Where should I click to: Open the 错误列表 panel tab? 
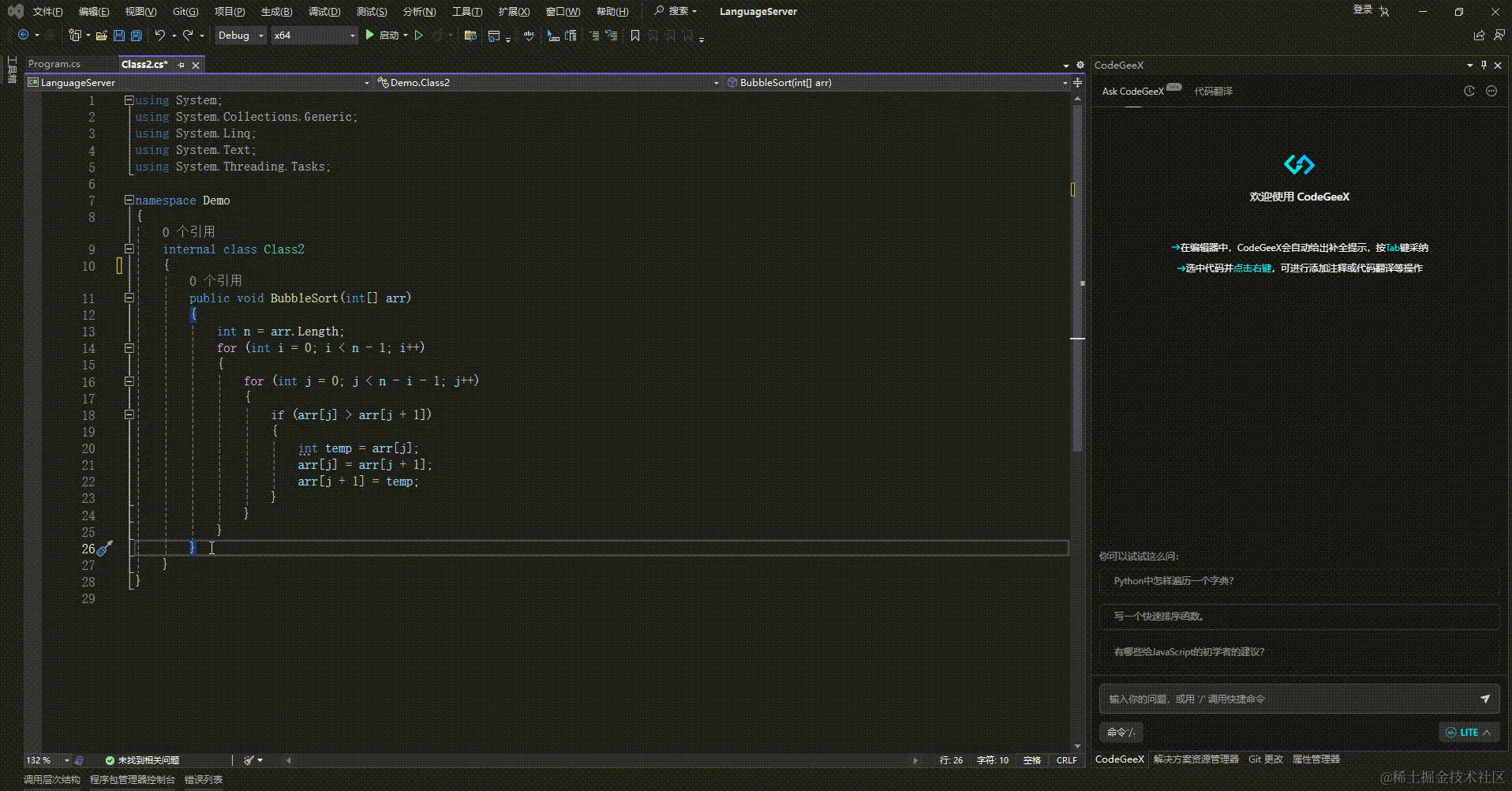[x=204, y=779]
